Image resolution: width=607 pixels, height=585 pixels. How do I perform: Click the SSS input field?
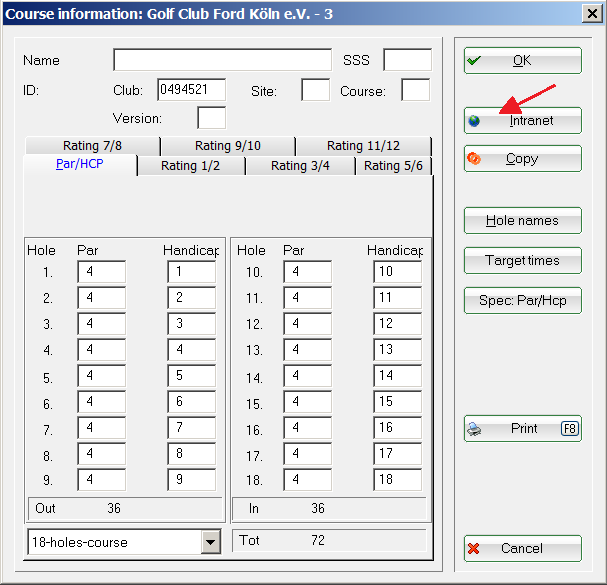coord(407,60)
